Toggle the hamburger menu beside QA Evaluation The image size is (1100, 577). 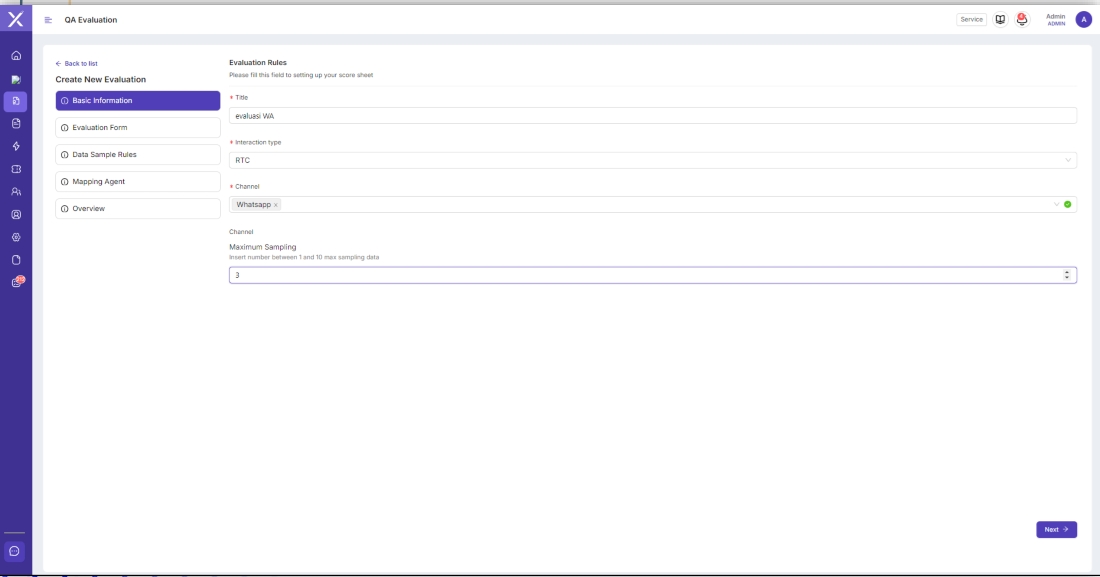tap(48, 20)
